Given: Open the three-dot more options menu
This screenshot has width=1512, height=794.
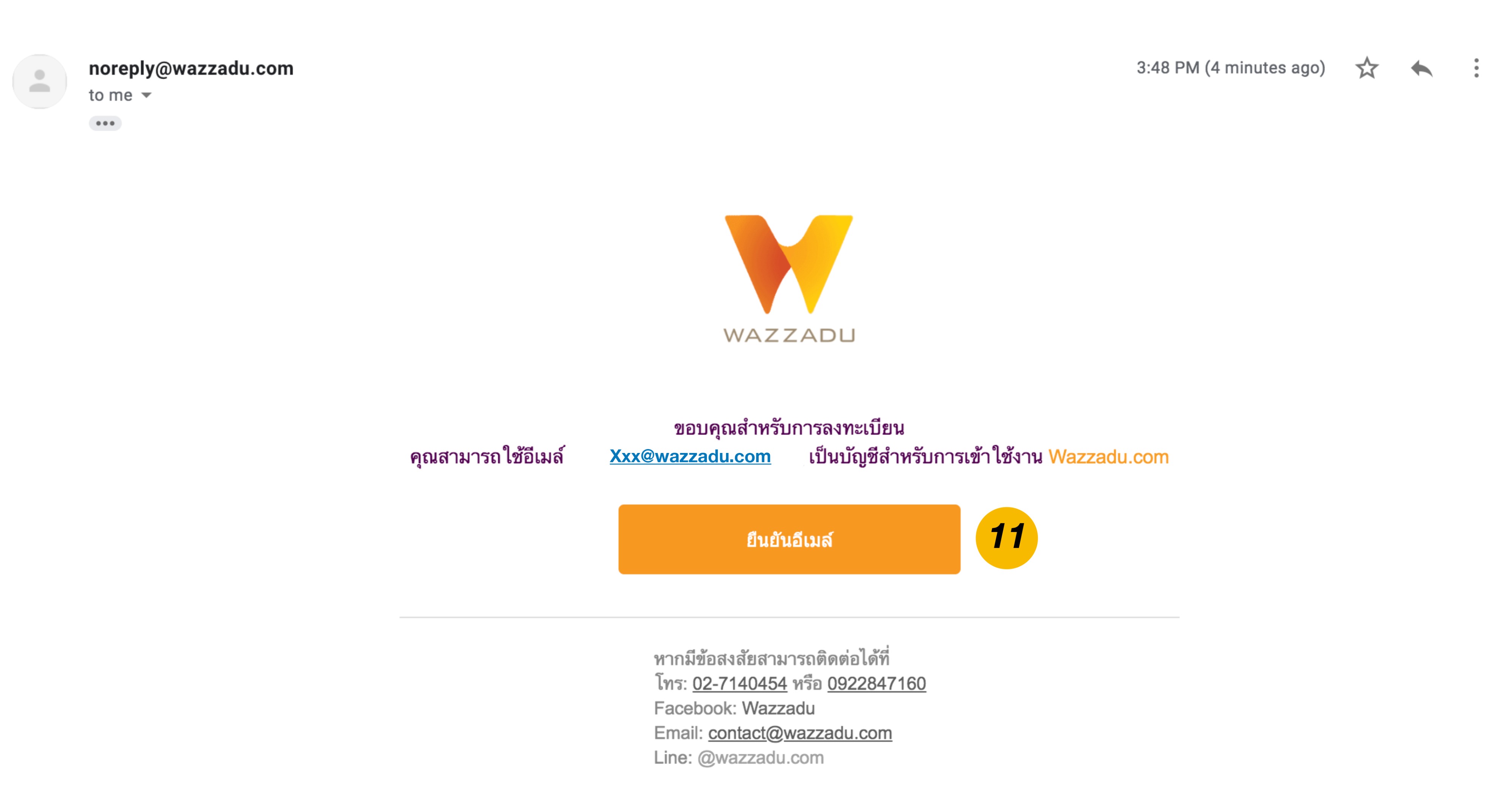Looking at the screenshot, I should point(1476,68).
